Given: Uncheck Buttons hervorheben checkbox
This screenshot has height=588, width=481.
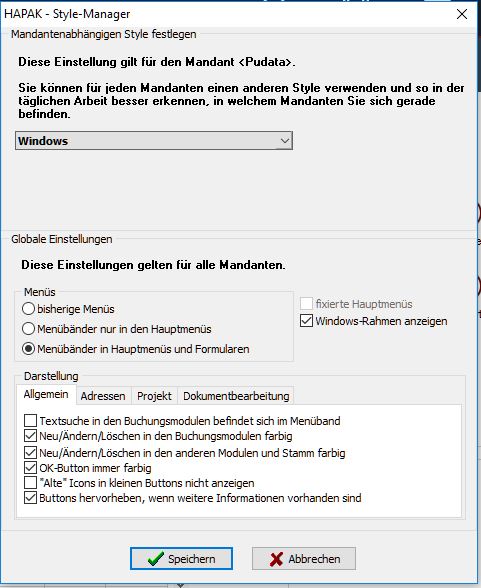Looking at the screenshot, I should click(x=30, y=498).
